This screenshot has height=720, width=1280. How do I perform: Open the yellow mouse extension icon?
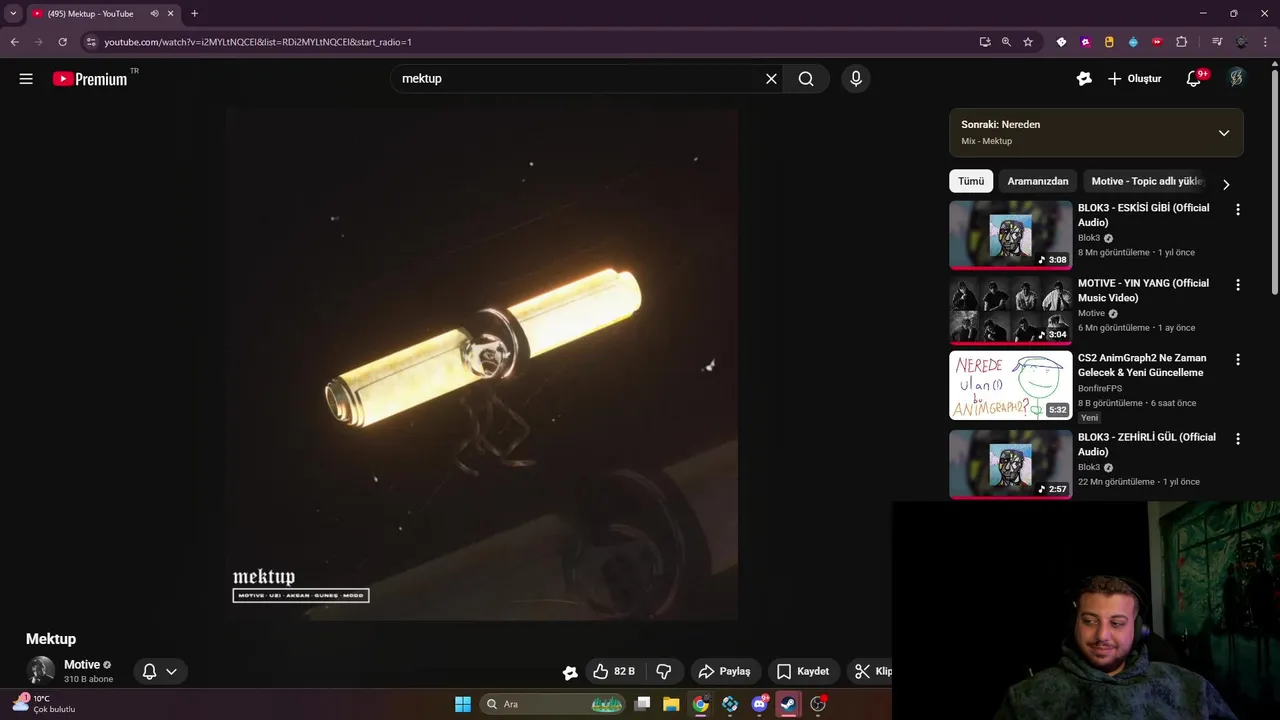1109,42
